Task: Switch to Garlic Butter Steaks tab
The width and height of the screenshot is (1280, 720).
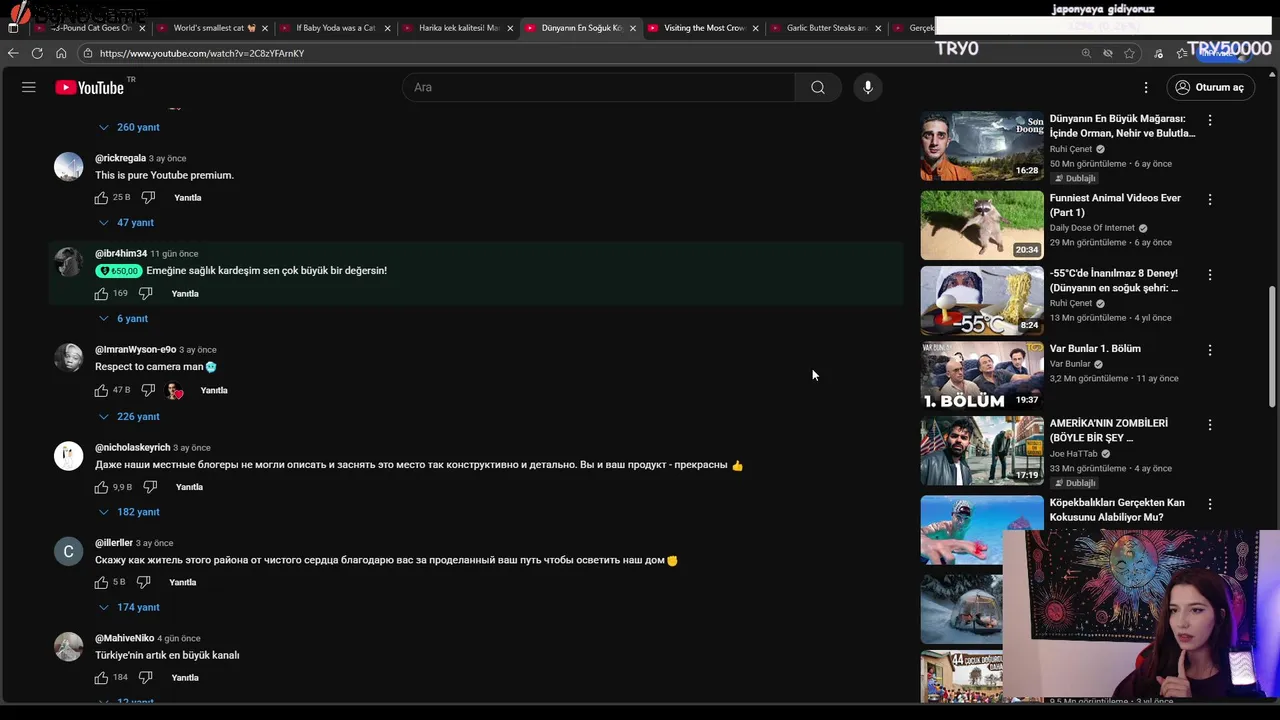Action: pos(826,28)
